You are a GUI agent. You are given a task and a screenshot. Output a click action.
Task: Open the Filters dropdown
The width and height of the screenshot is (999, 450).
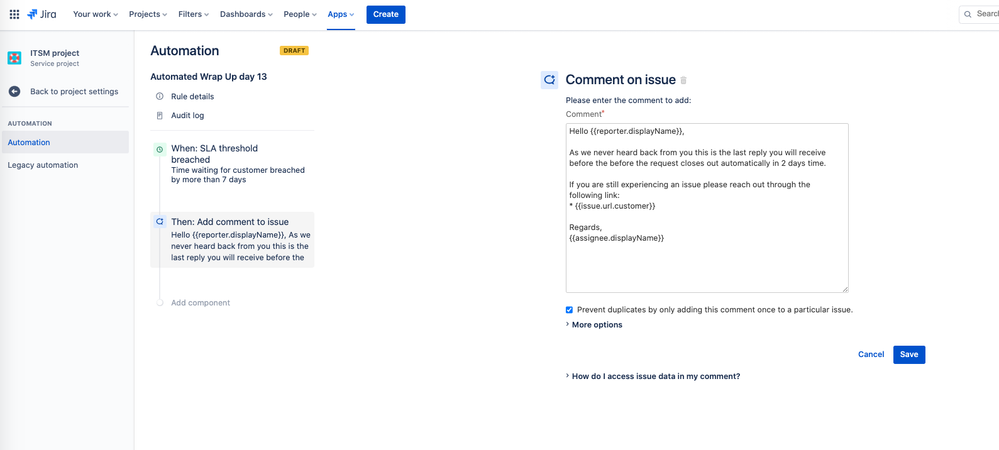coord(194,14)
